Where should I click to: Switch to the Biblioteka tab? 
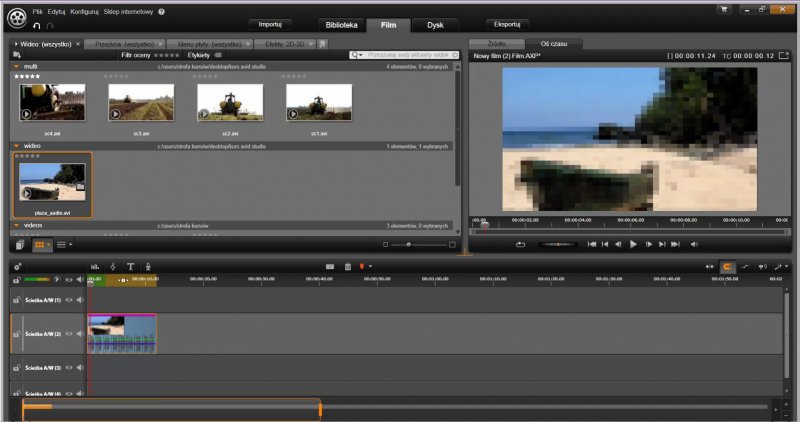coord(340,24)
